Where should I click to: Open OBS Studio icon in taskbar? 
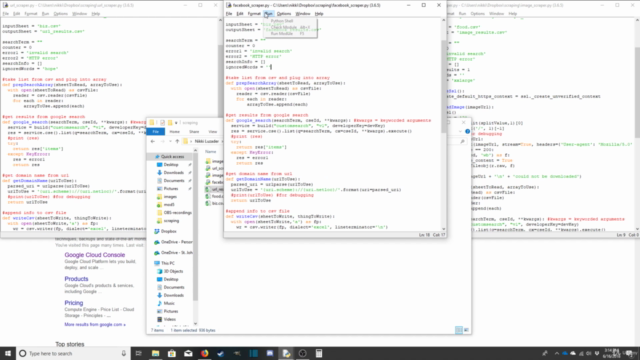click(302, 353)
